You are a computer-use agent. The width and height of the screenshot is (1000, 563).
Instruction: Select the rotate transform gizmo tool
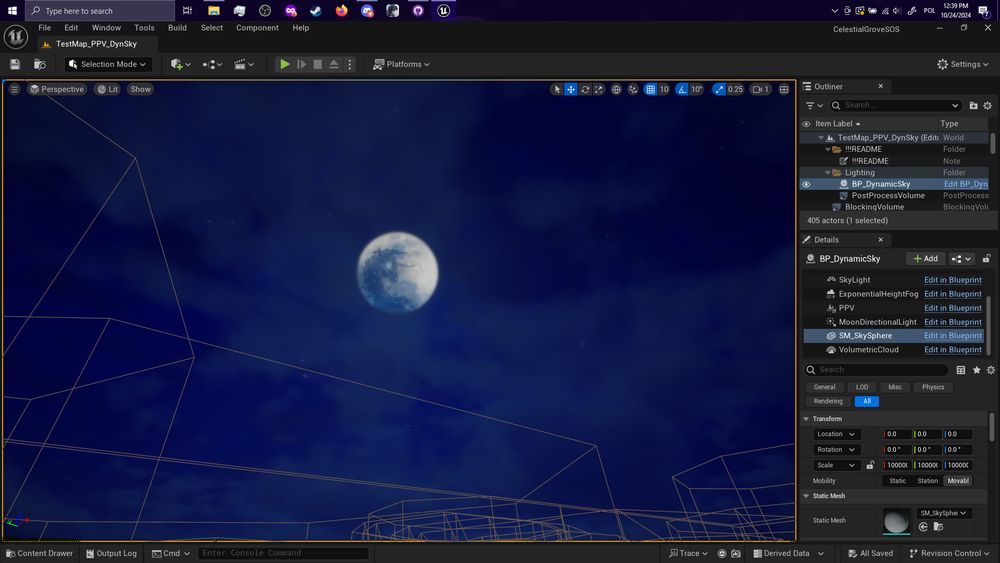coord(585,89)
